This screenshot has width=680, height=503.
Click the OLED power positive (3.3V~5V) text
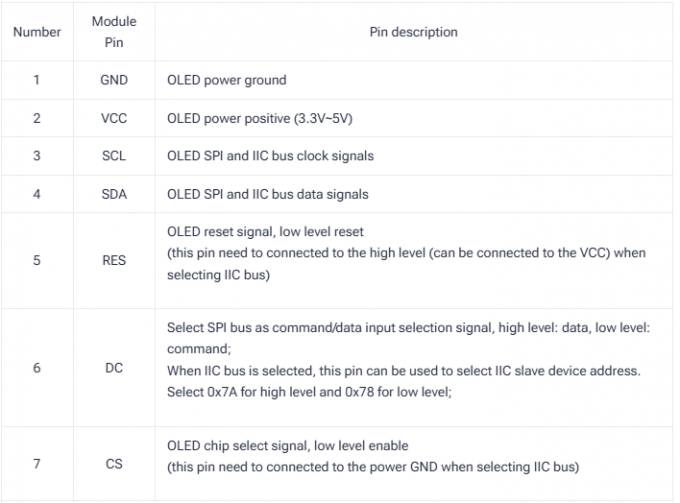260,118
